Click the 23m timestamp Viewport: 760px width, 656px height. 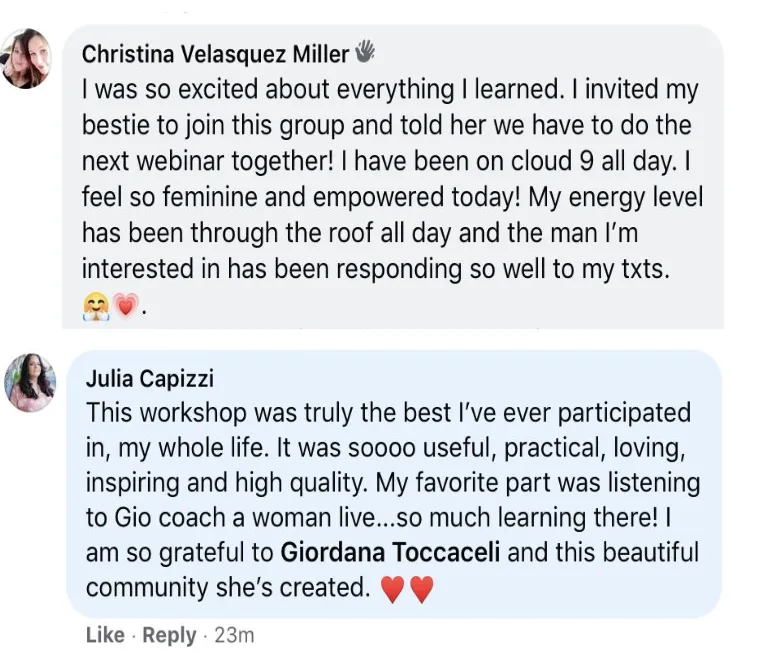(x=234, y=635)
